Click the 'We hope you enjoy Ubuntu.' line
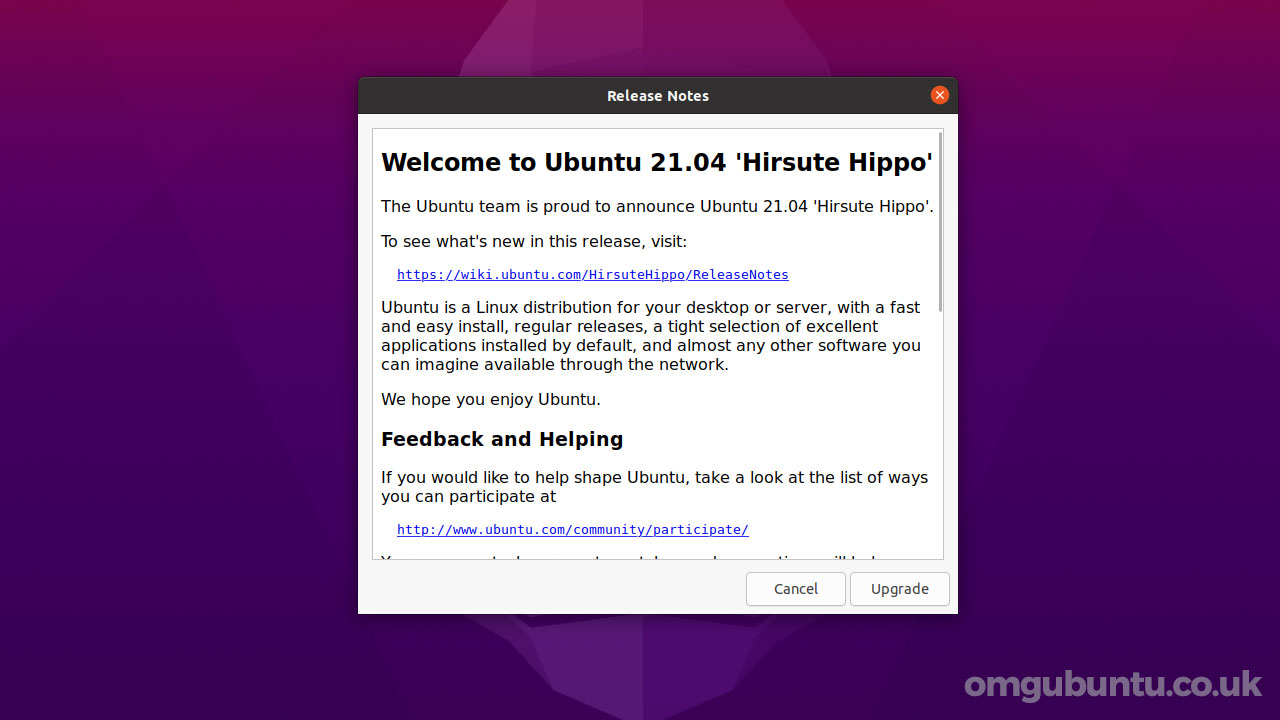 point(491,399)
